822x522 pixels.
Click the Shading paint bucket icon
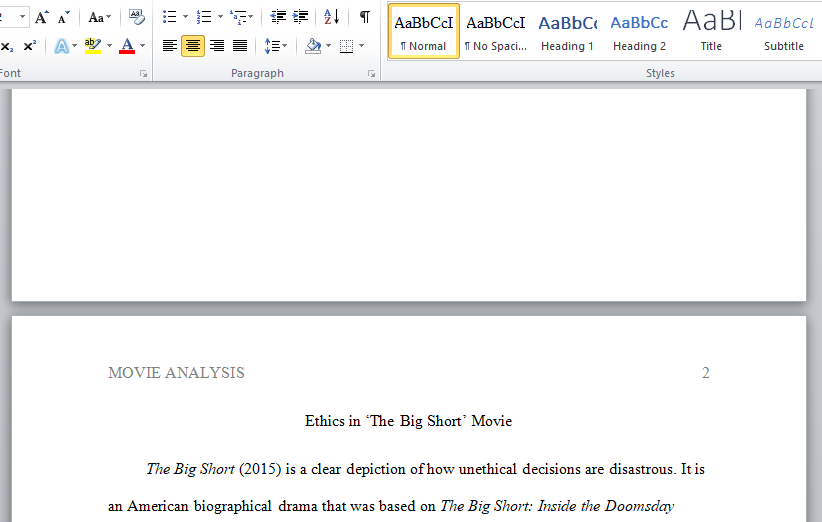click(313, 46)
